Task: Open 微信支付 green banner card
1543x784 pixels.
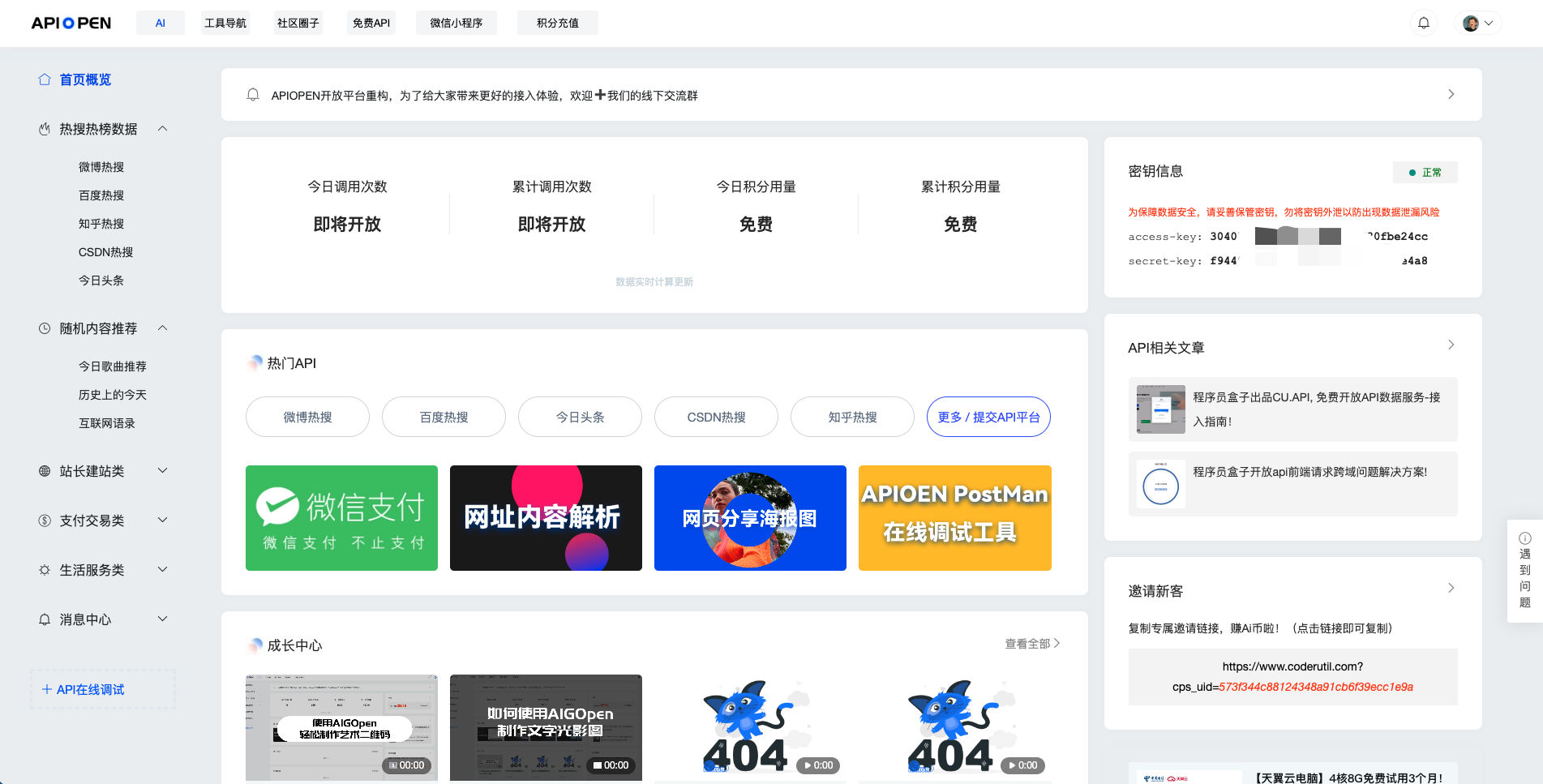Action: click(341, 518)
